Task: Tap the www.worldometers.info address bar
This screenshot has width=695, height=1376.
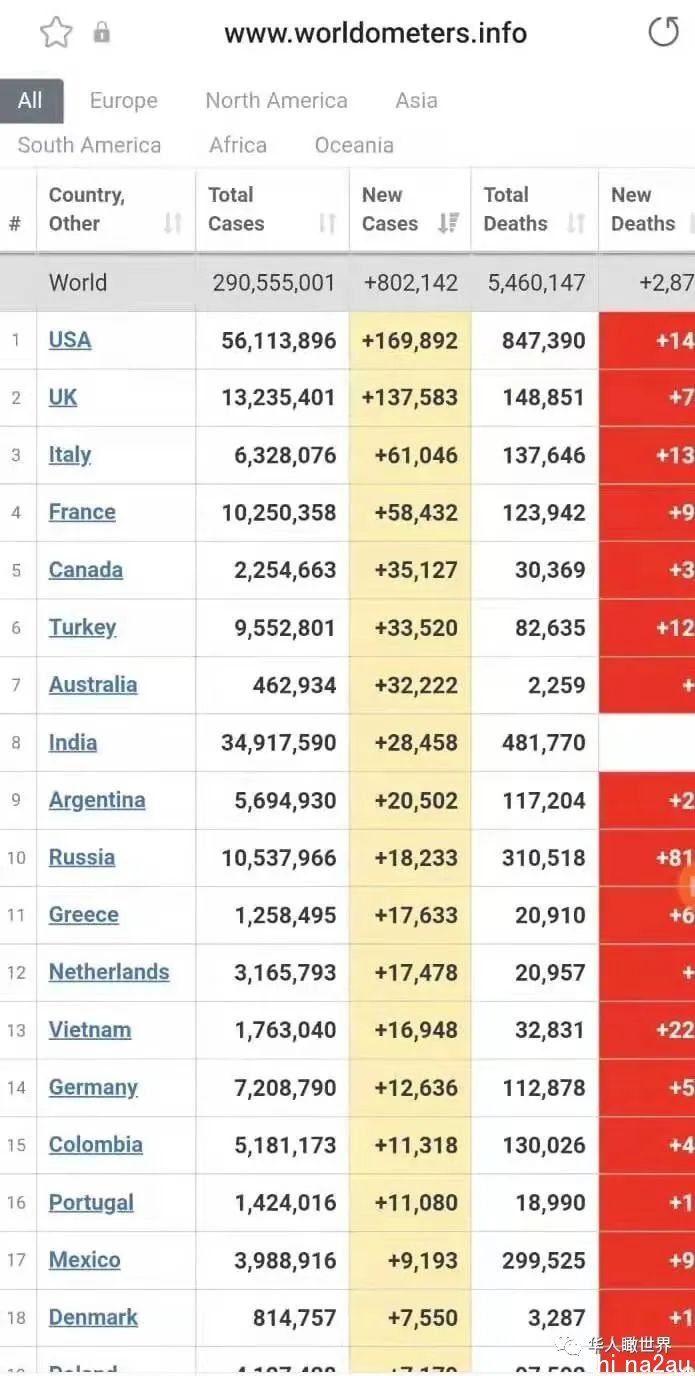Action: [375, 33]
